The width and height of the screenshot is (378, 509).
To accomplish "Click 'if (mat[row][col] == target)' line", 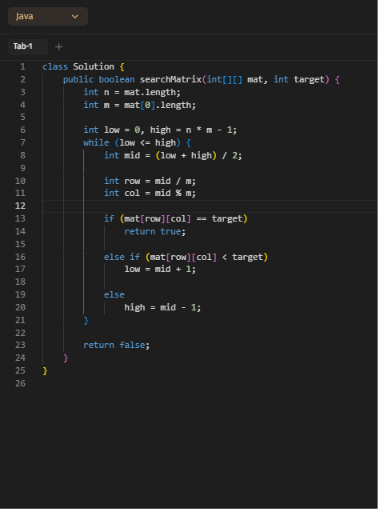I will pos(176,219).
